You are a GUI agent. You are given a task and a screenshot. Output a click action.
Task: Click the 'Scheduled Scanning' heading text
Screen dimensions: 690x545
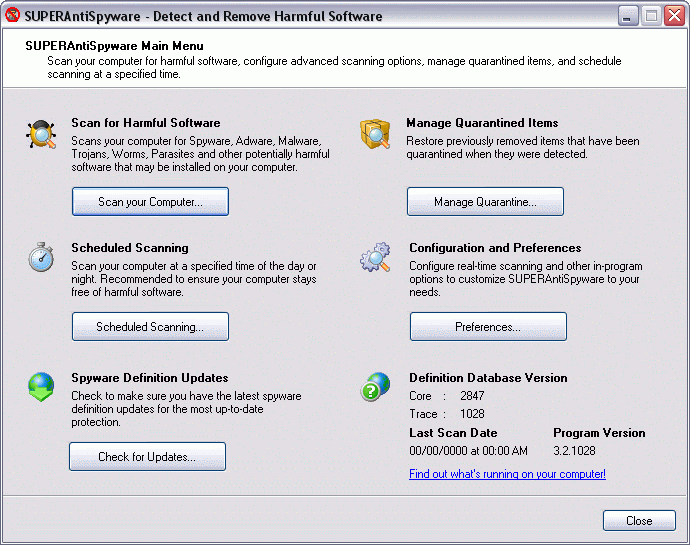click(x=130, y=248)
